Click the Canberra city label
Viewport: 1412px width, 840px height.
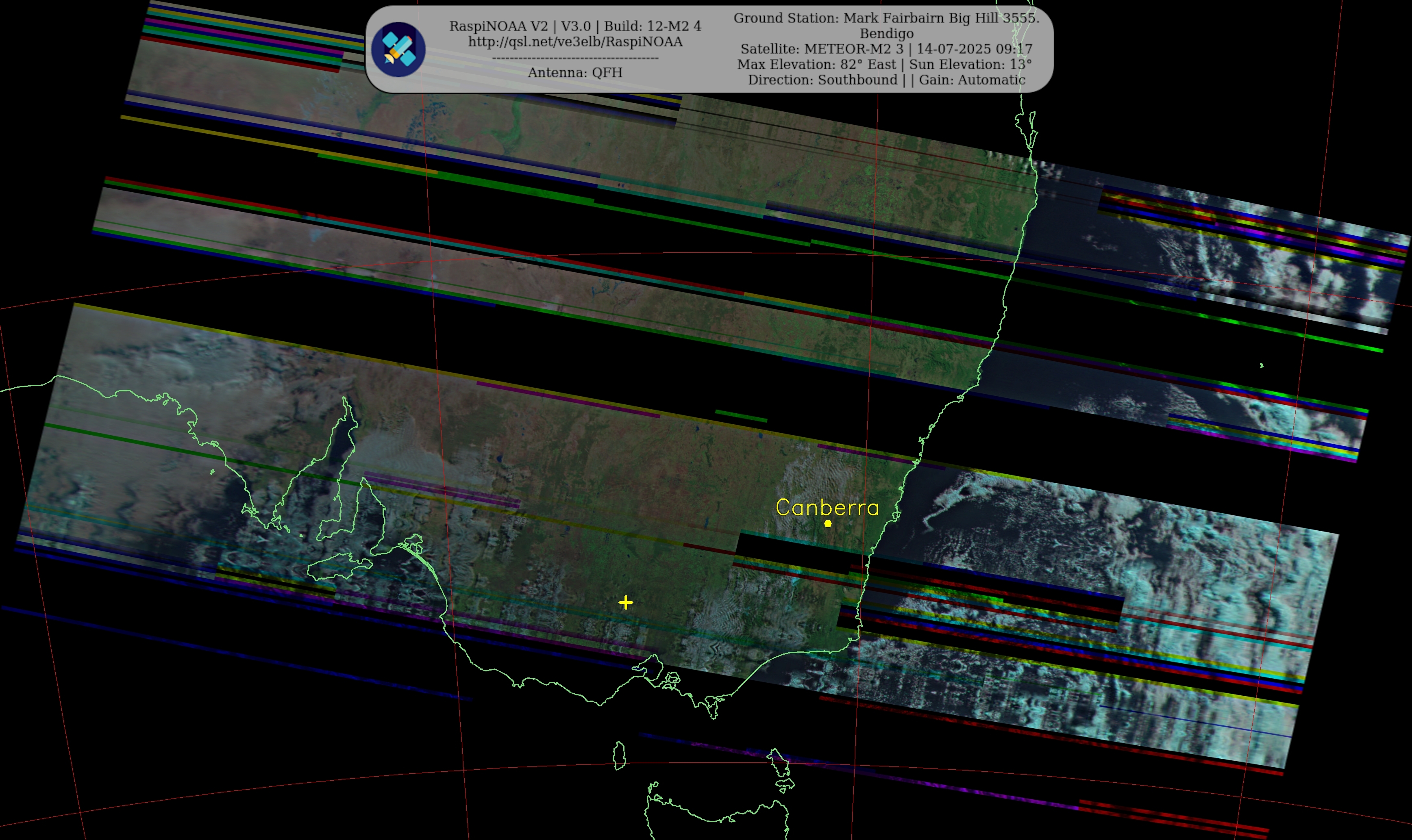[827, 507]
